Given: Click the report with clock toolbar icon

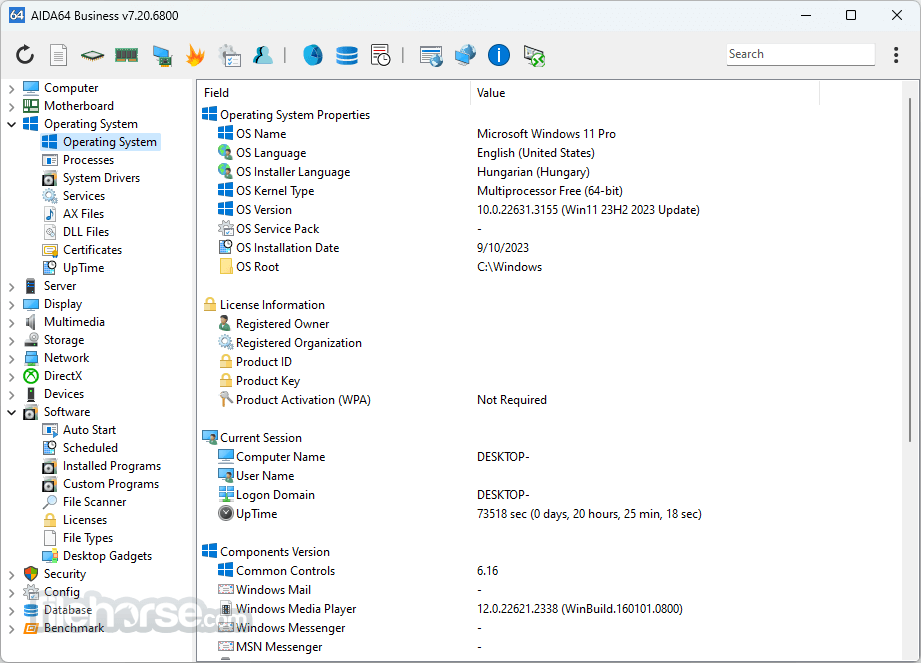Looking at the screenshot, I should pos(381,55).
